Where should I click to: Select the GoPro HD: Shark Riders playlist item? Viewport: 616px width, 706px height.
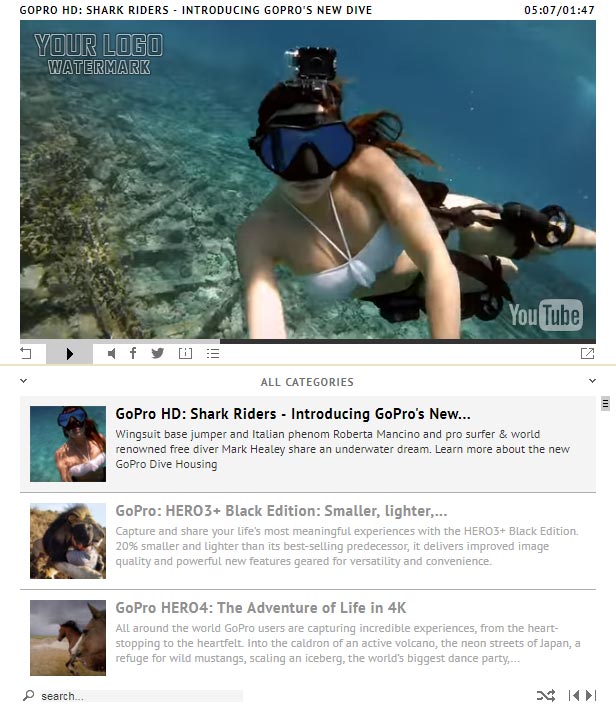coord(292,413)
